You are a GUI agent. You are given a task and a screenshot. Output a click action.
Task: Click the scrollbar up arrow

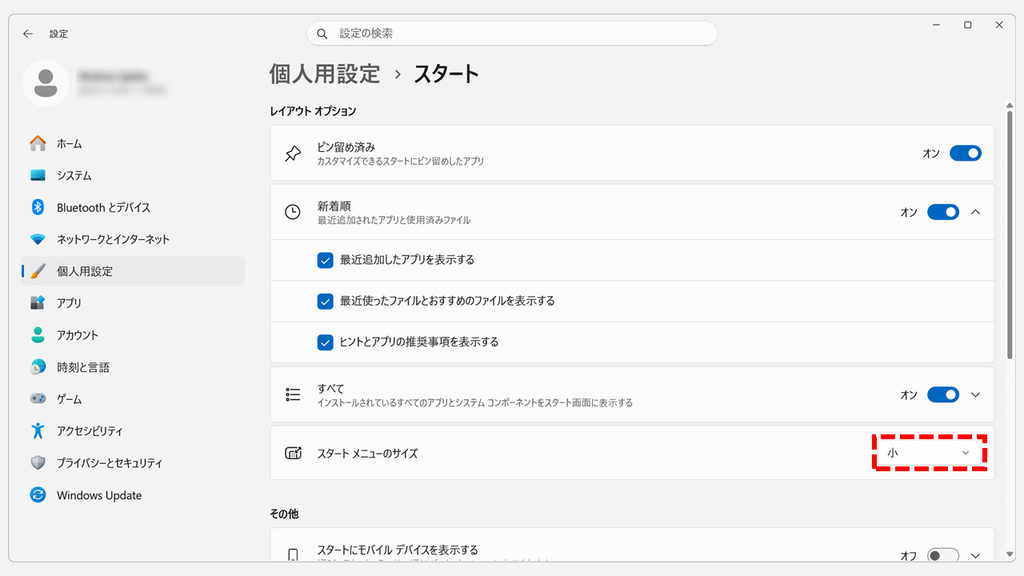(1010, 105)
